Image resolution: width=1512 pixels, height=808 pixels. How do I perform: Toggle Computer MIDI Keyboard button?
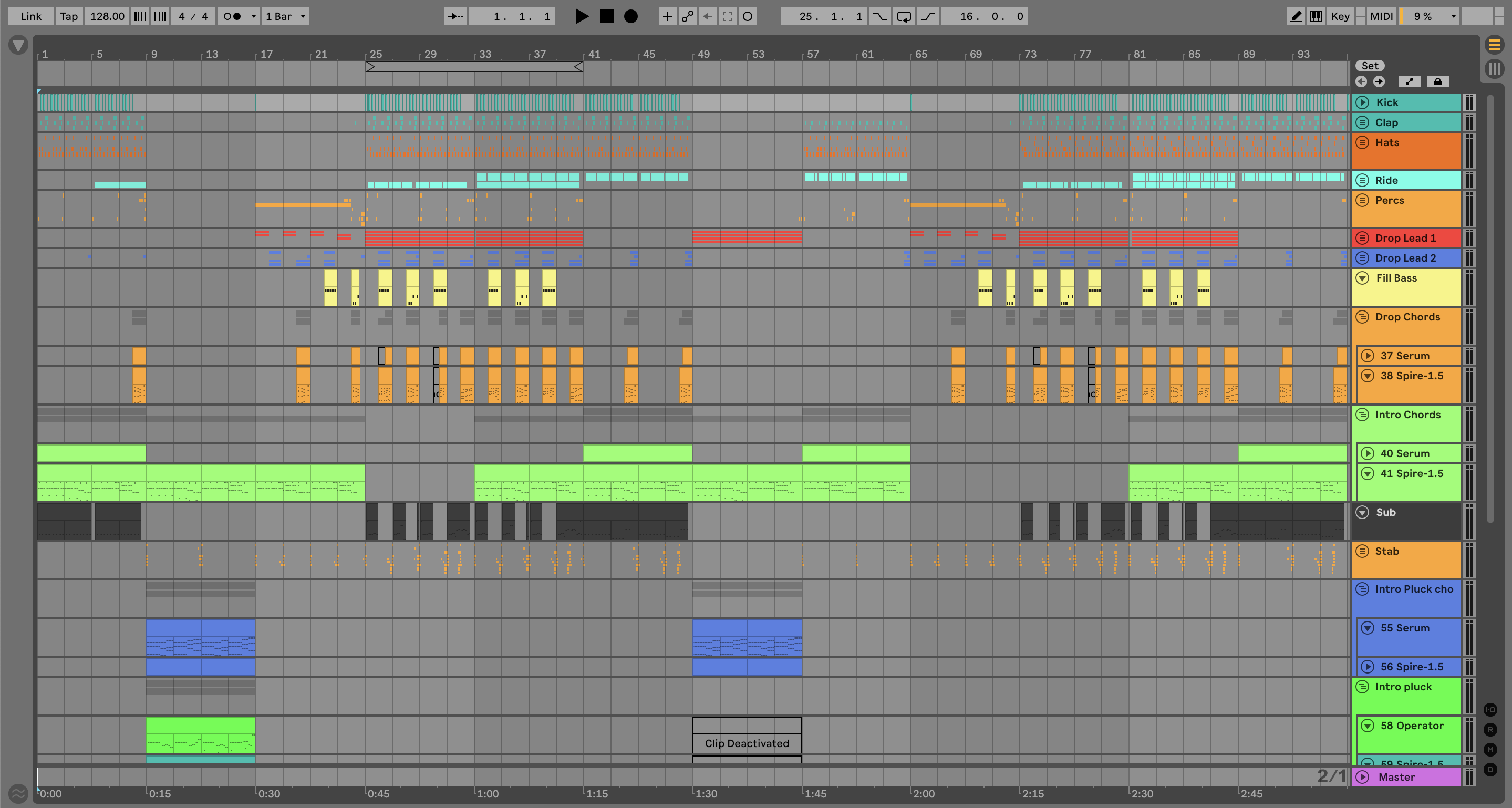click(1316, 16)
